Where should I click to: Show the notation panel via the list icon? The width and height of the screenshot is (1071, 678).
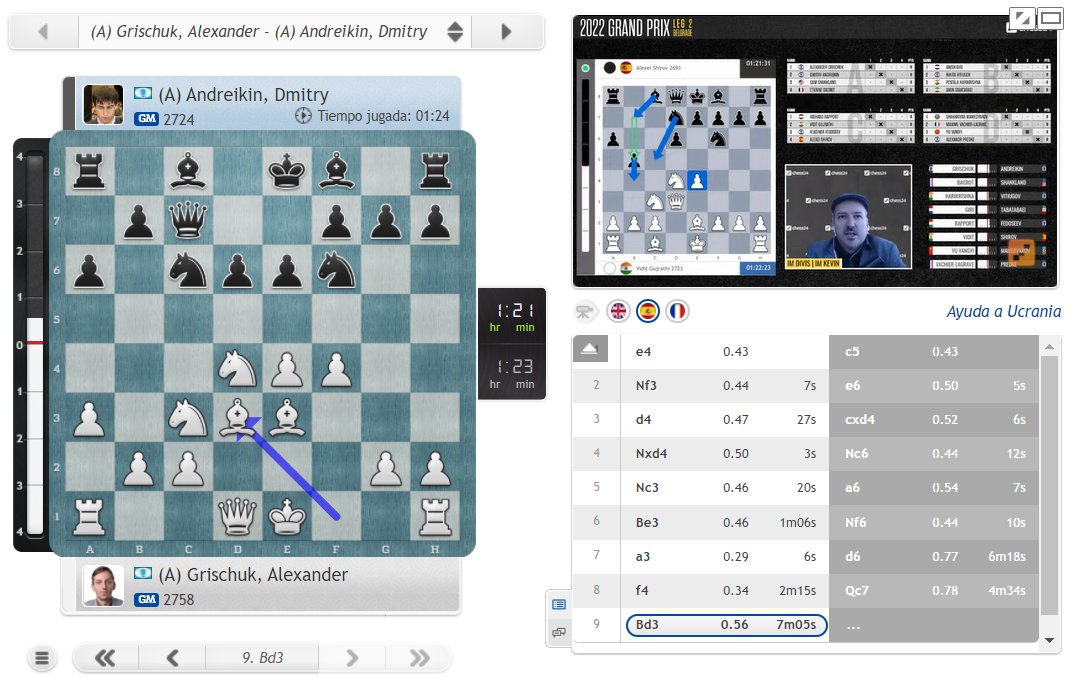tap(559, 604)
